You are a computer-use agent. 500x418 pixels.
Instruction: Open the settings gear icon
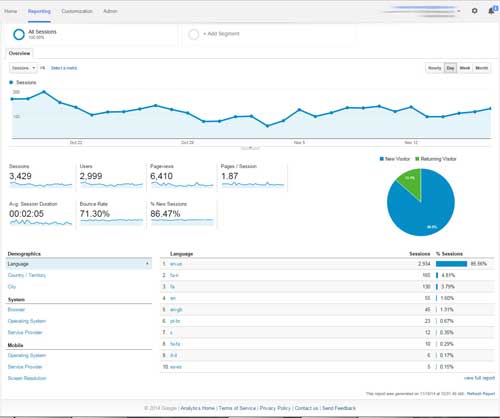475,11
